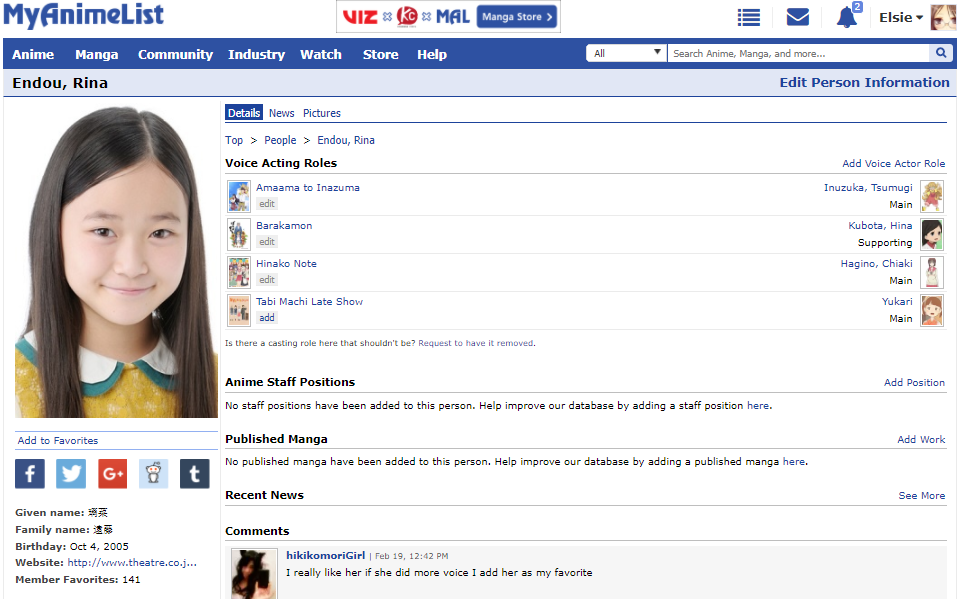964x599 pixels.
Task: Share the page on Google Plus
Action: [x=112, y=473]
